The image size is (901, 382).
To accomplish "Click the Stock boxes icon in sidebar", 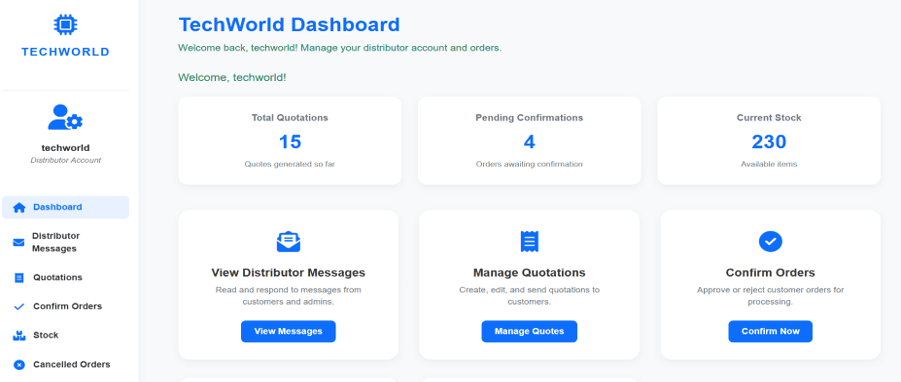I will [x=19, y=335].
